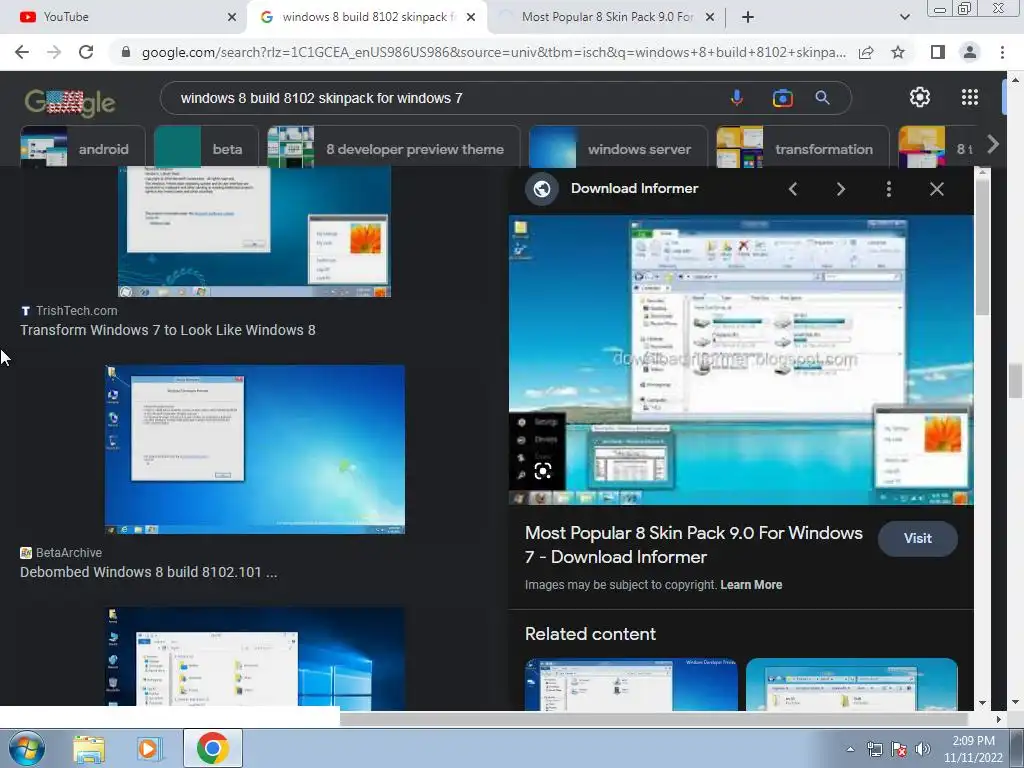Search inside image with Lens icon

[x=543, y=471]
